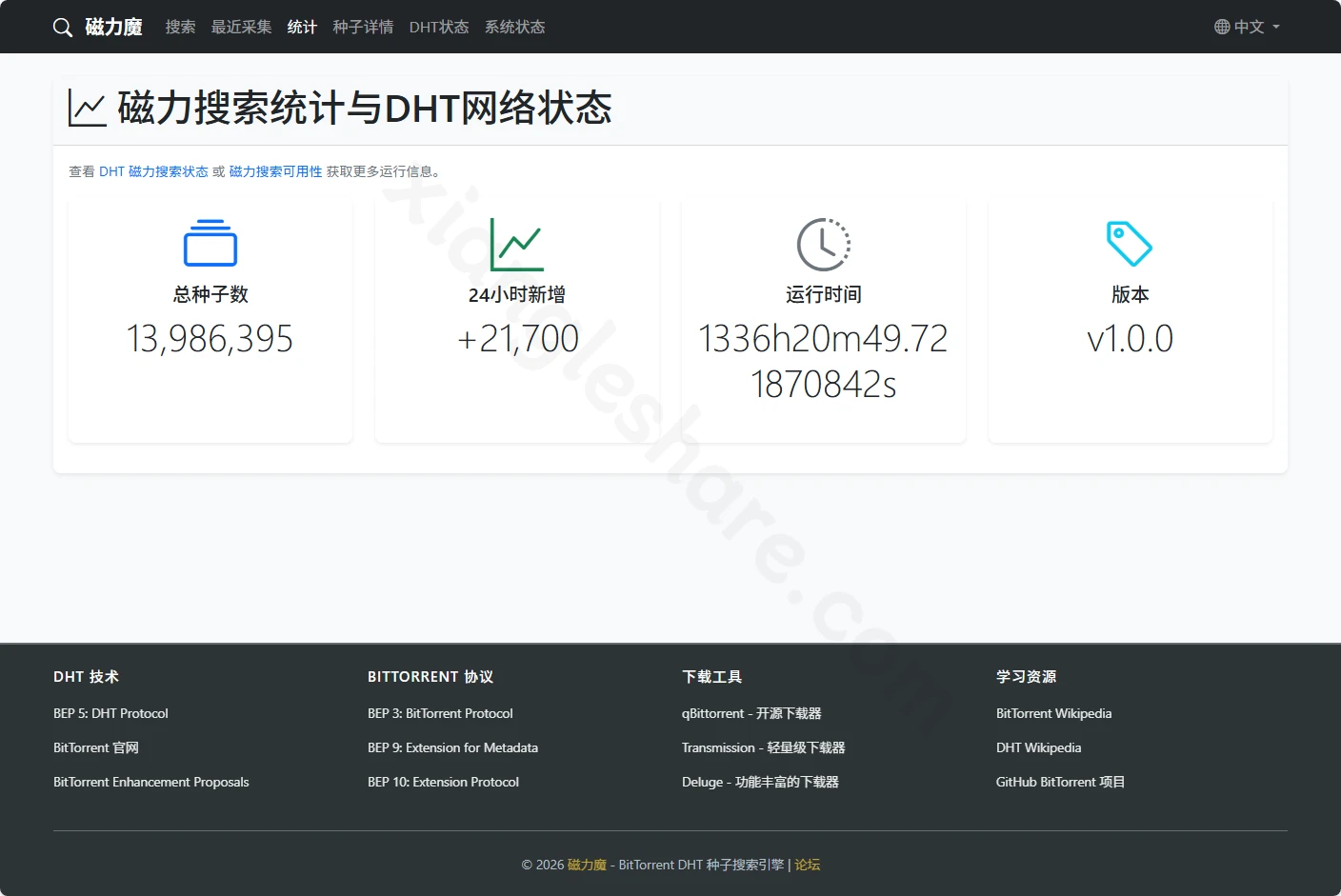1341x896 pixels.
Task: Open BitTorrent 官网 footer link
Action: 96,747
